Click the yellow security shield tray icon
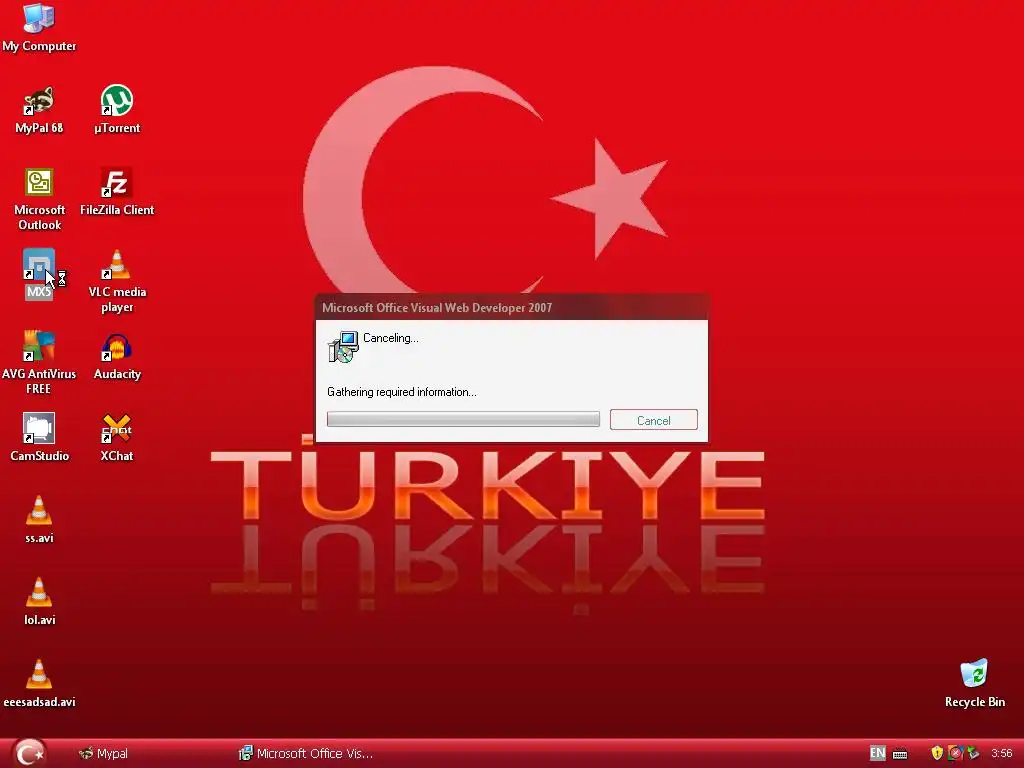The width and height of the screenshot is (1024, 768). (x=937, y=753)
